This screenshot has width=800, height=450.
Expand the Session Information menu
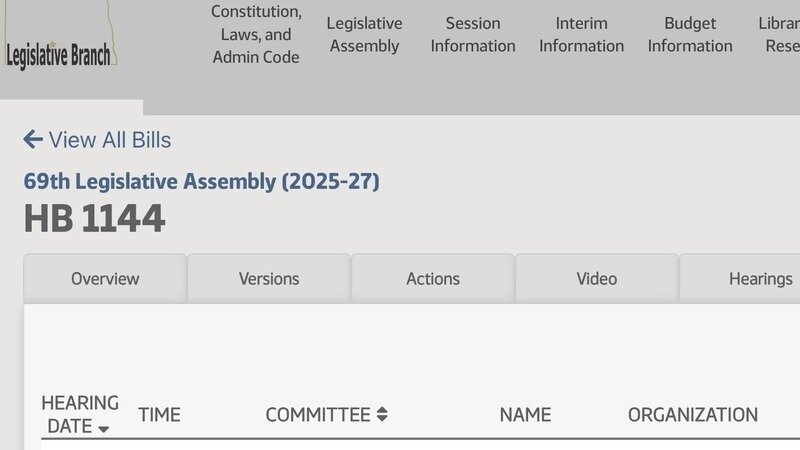click(x=473, y=35)
